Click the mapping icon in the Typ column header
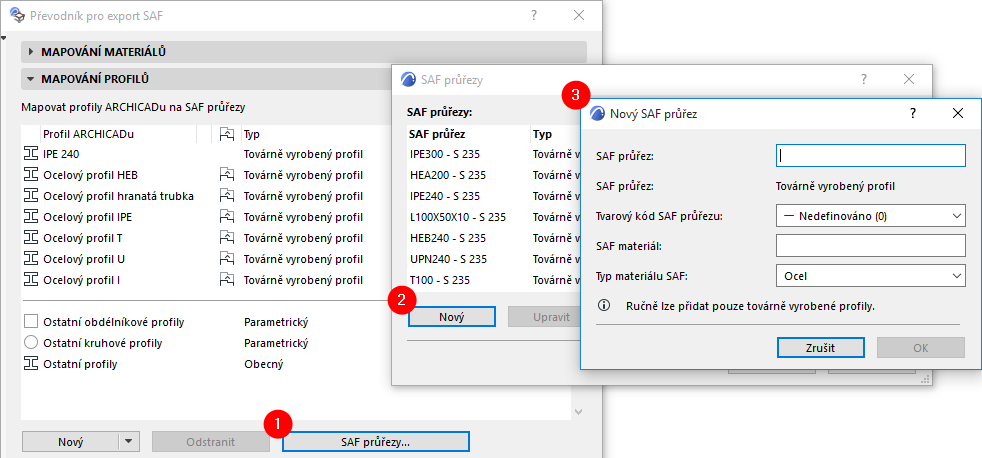 click(227, 134)
